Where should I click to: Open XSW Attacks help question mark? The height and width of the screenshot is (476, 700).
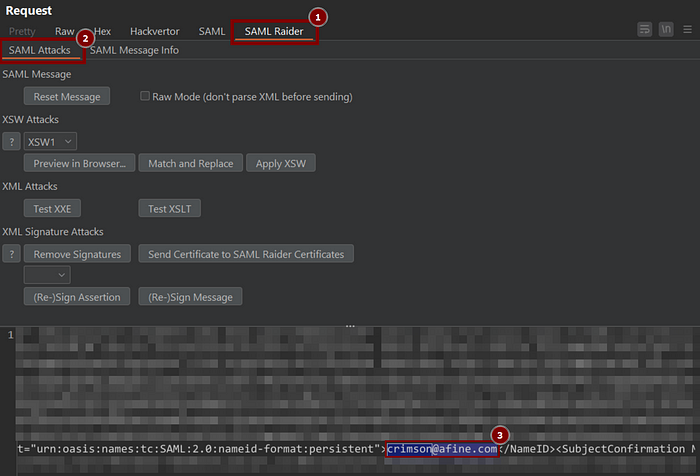(x=12, y=142)
